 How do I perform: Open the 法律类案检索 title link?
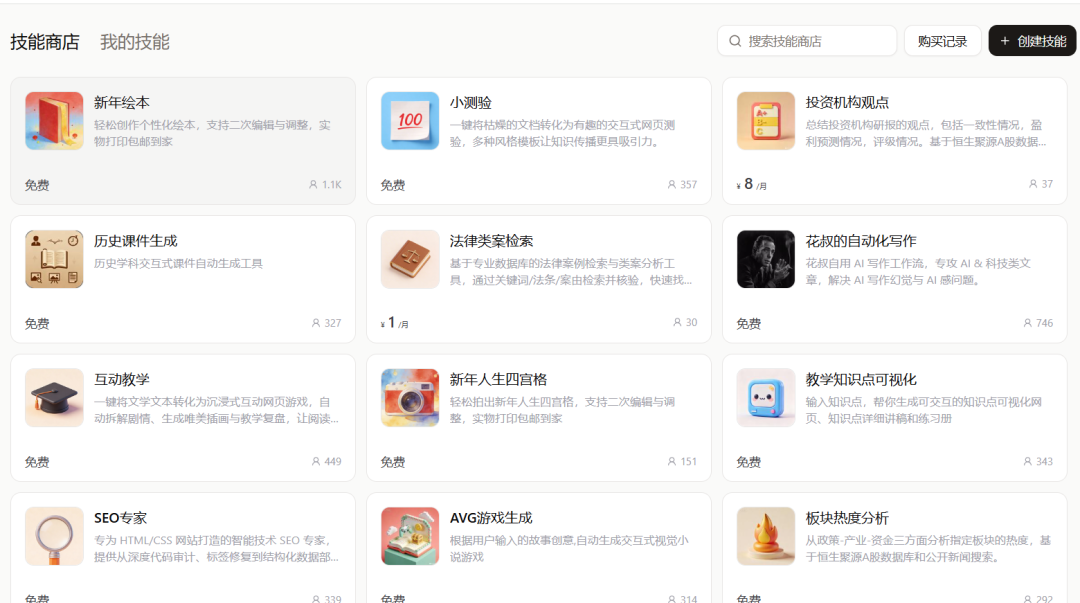click(x=491, y=241)
